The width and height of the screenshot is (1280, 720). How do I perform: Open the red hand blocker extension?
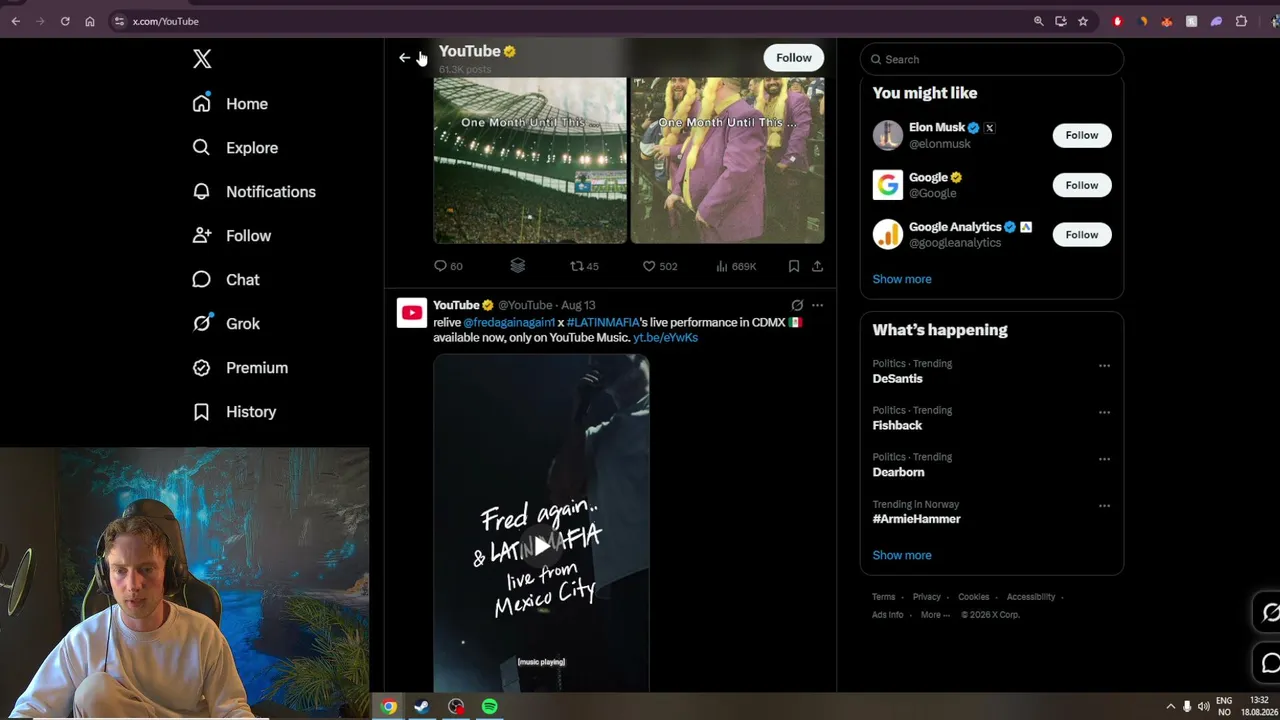tap(1118, 21)
